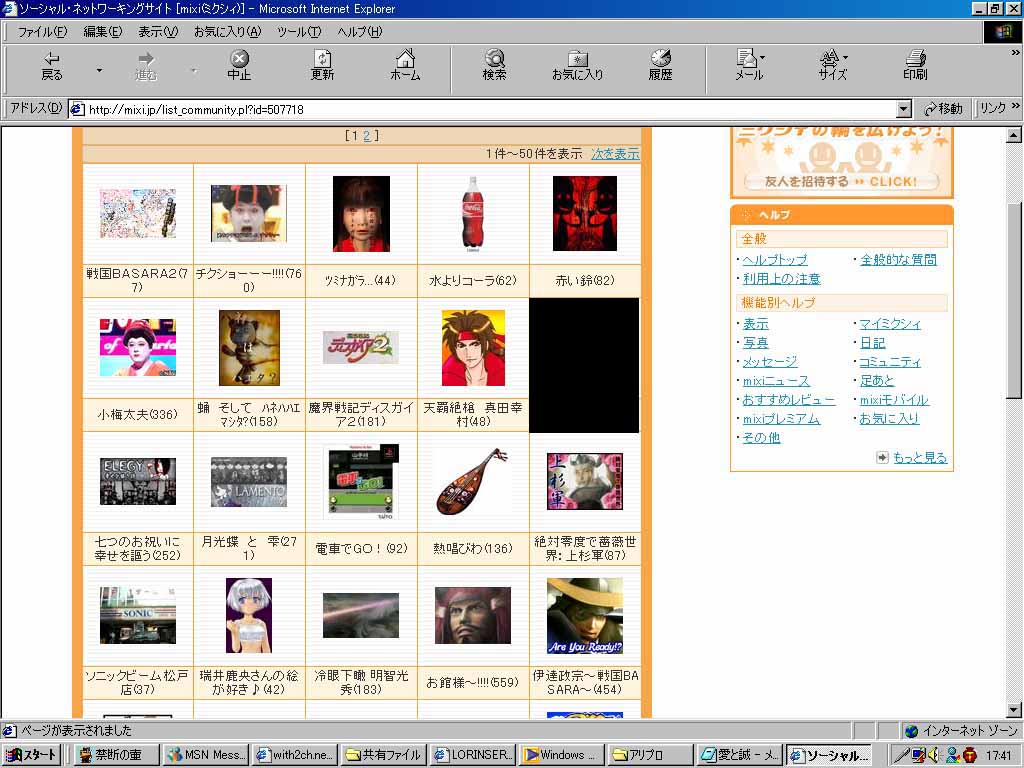This screenshot has height=768, width=1024.
Task: Open the ヘルプトップ help link
Action: point(775,260)
